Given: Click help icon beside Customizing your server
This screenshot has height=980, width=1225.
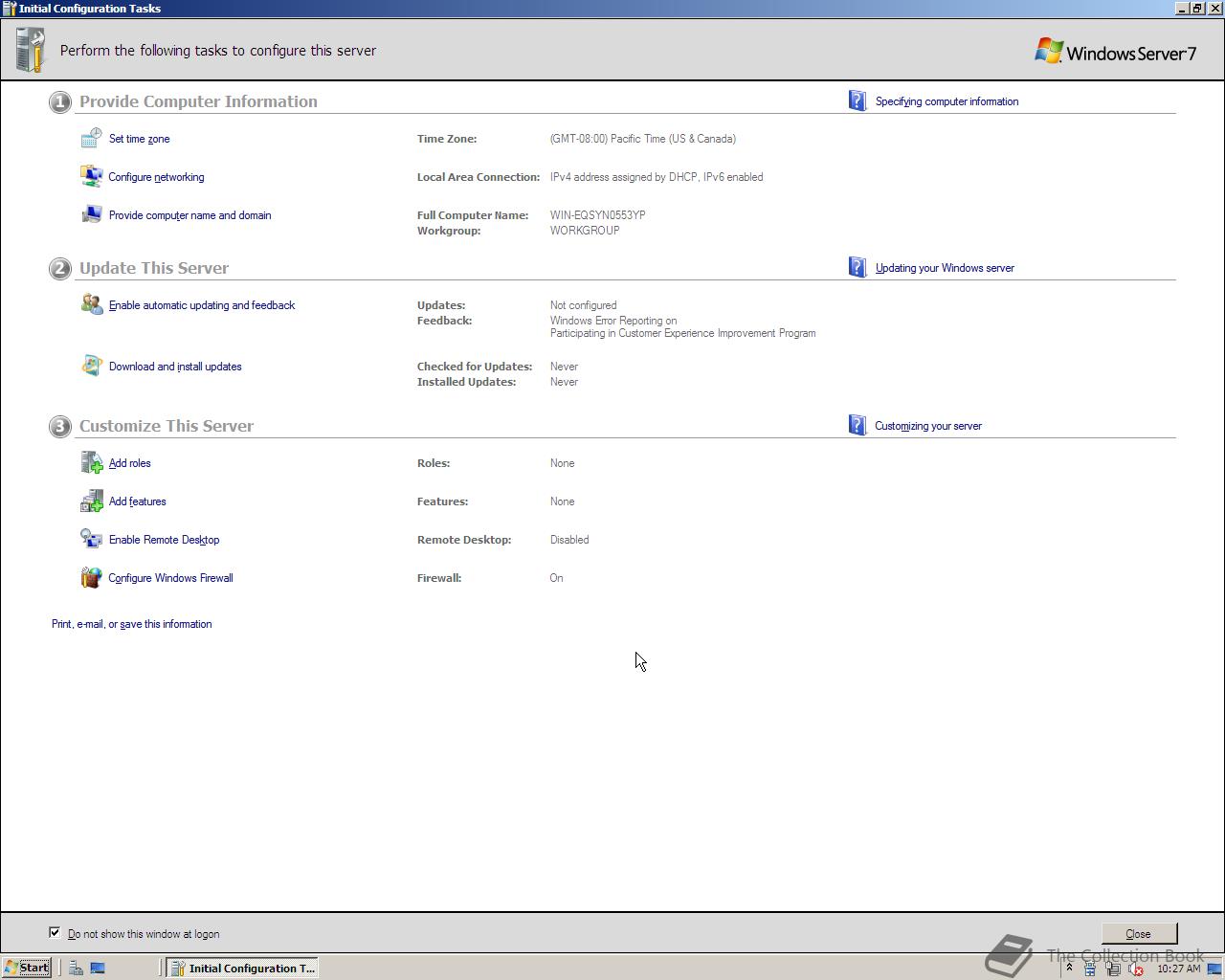Looking at the screenshot, I should pos(857,425).
